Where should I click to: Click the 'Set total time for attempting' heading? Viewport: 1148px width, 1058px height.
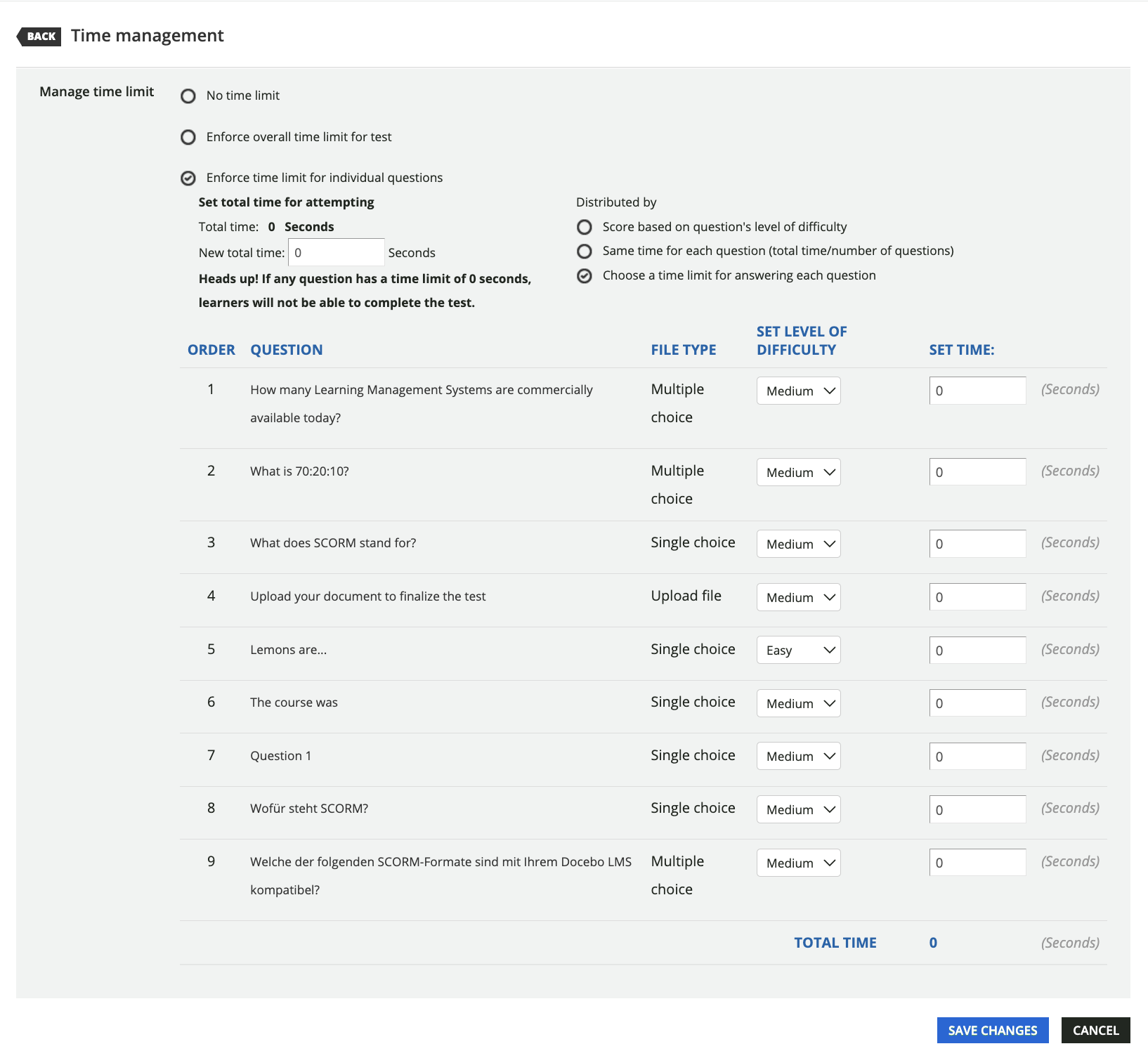pos(287,202)
